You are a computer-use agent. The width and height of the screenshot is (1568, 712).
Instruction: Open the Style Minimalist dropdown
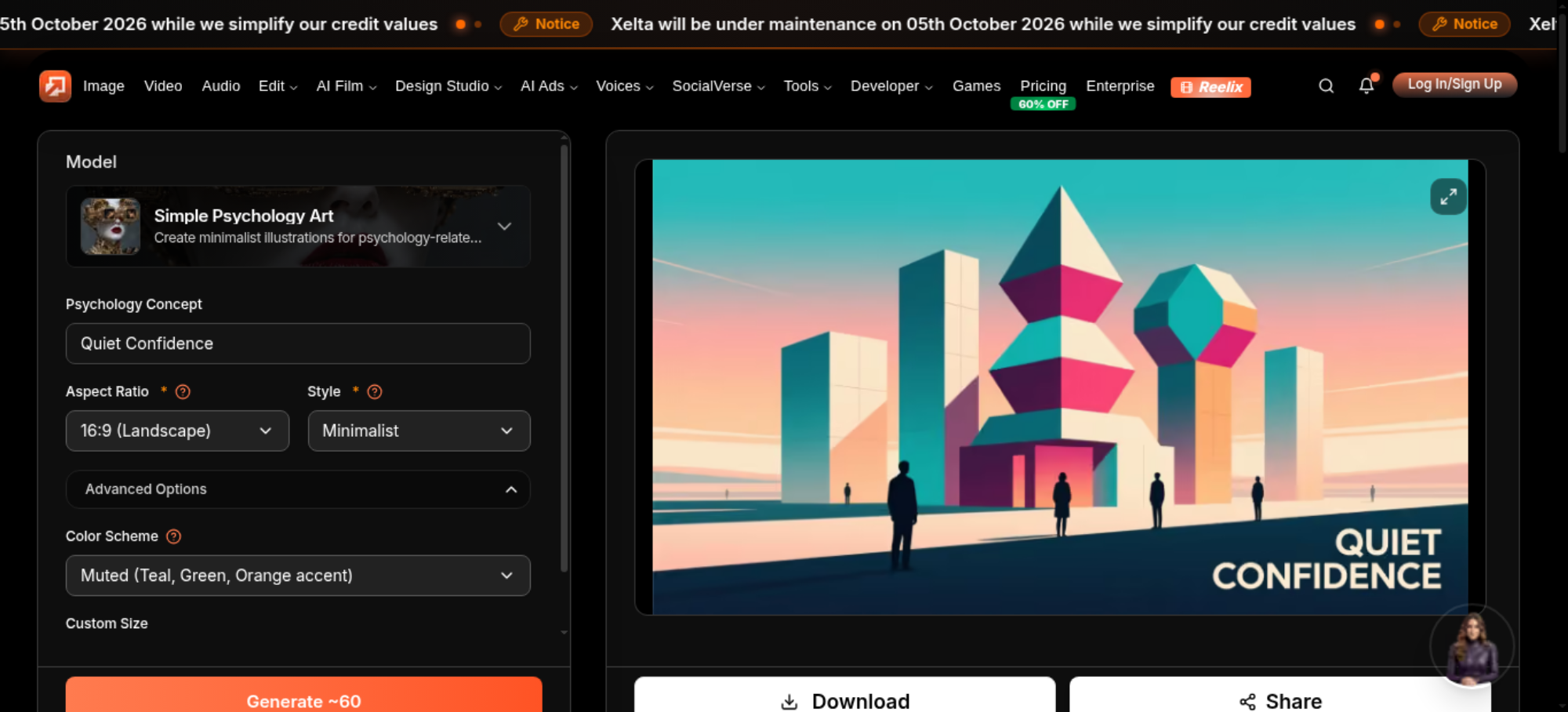(419, 430)
